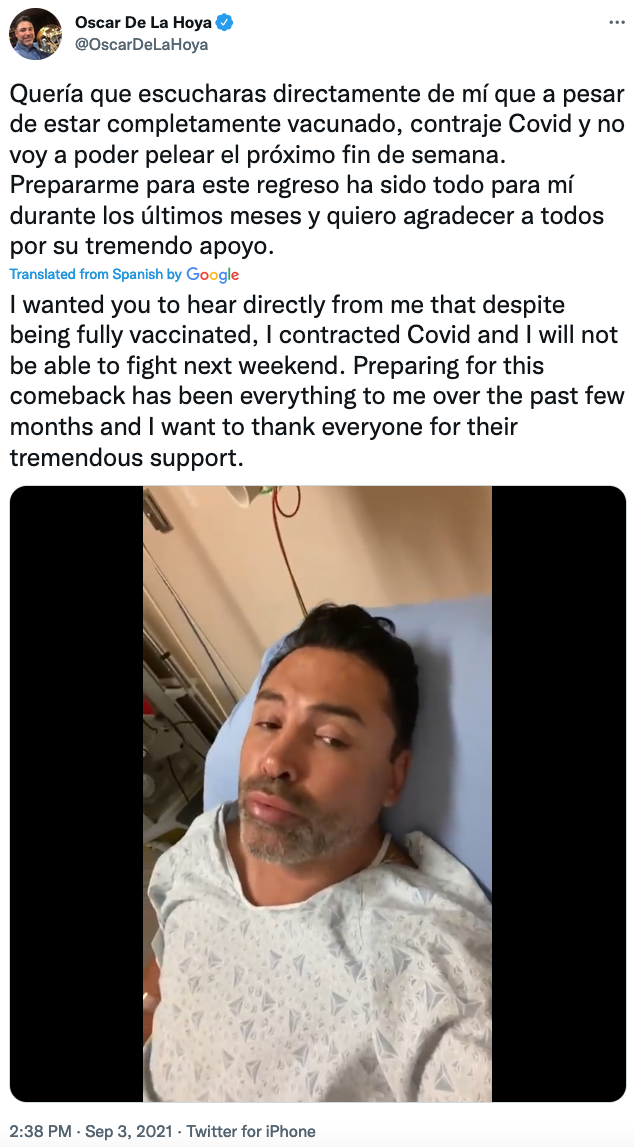Open Oscar De La Hoya display name
Screen dimensions: 634x1147
143,23
